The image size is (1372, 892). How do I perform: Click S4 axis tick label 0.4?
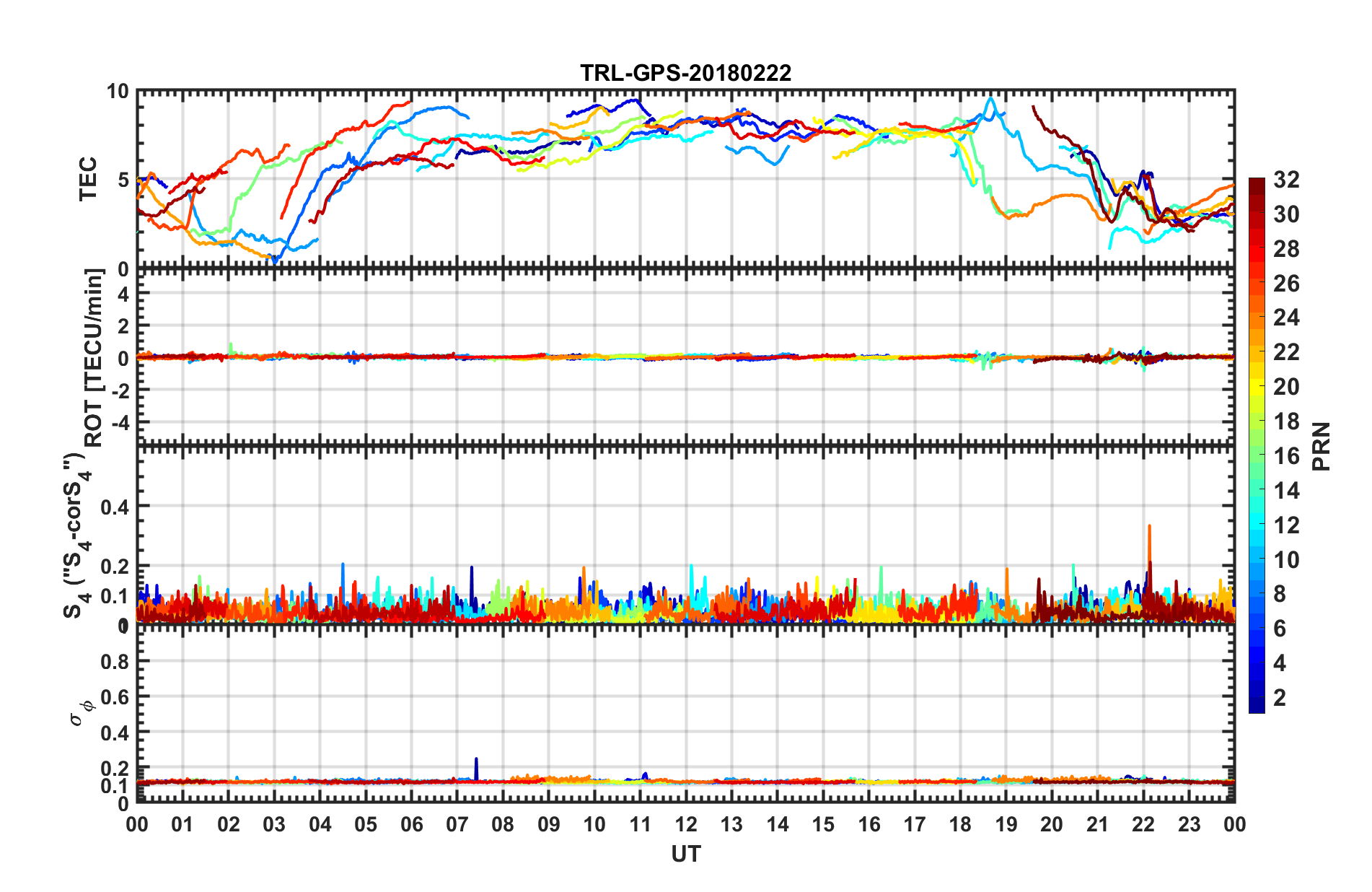click(x=114, y=507)
